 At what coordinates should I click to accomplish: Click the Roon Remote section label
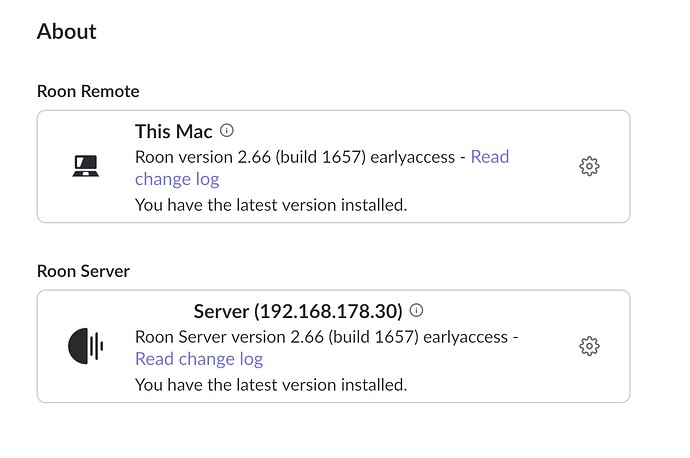[x=88, y=91]
